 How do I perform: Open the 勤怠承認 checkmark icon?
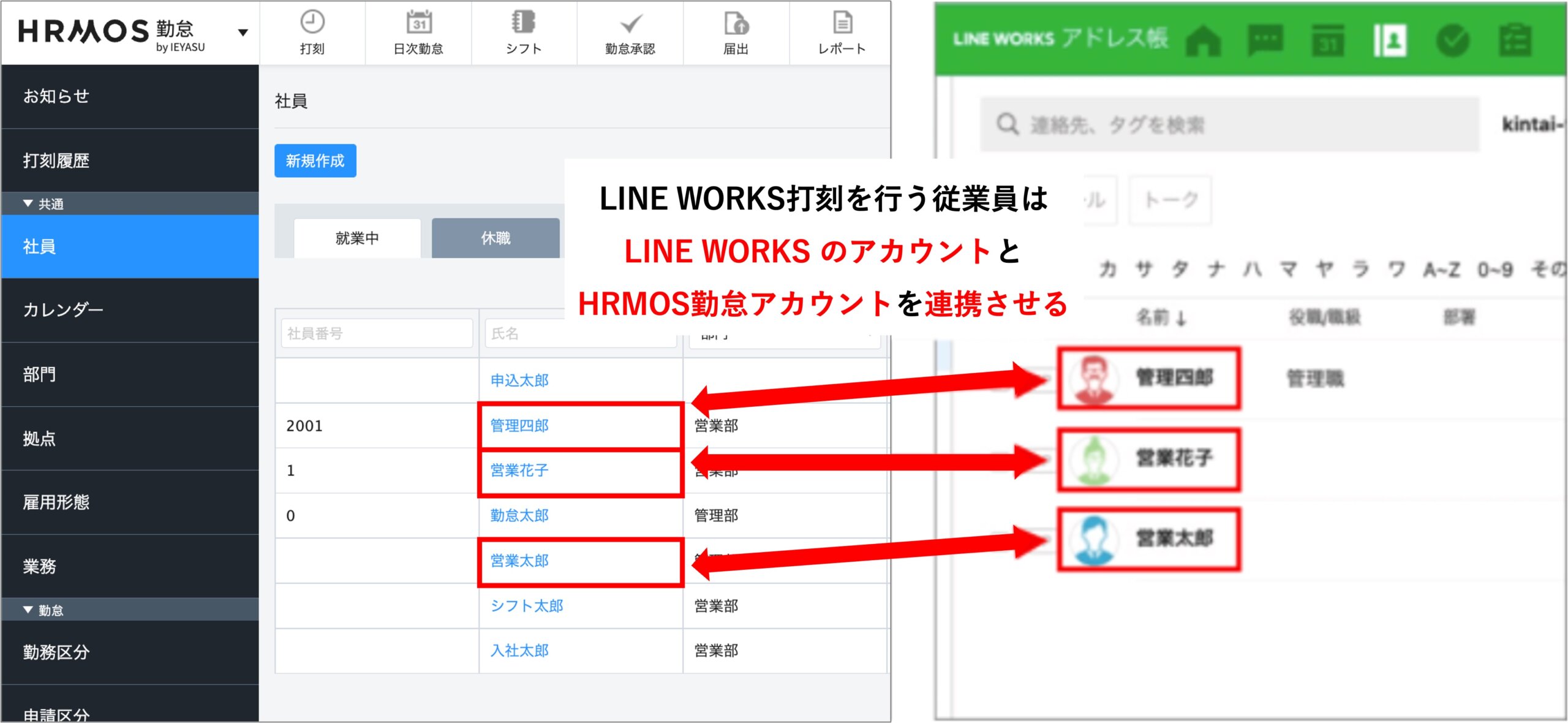click(630, 23)
